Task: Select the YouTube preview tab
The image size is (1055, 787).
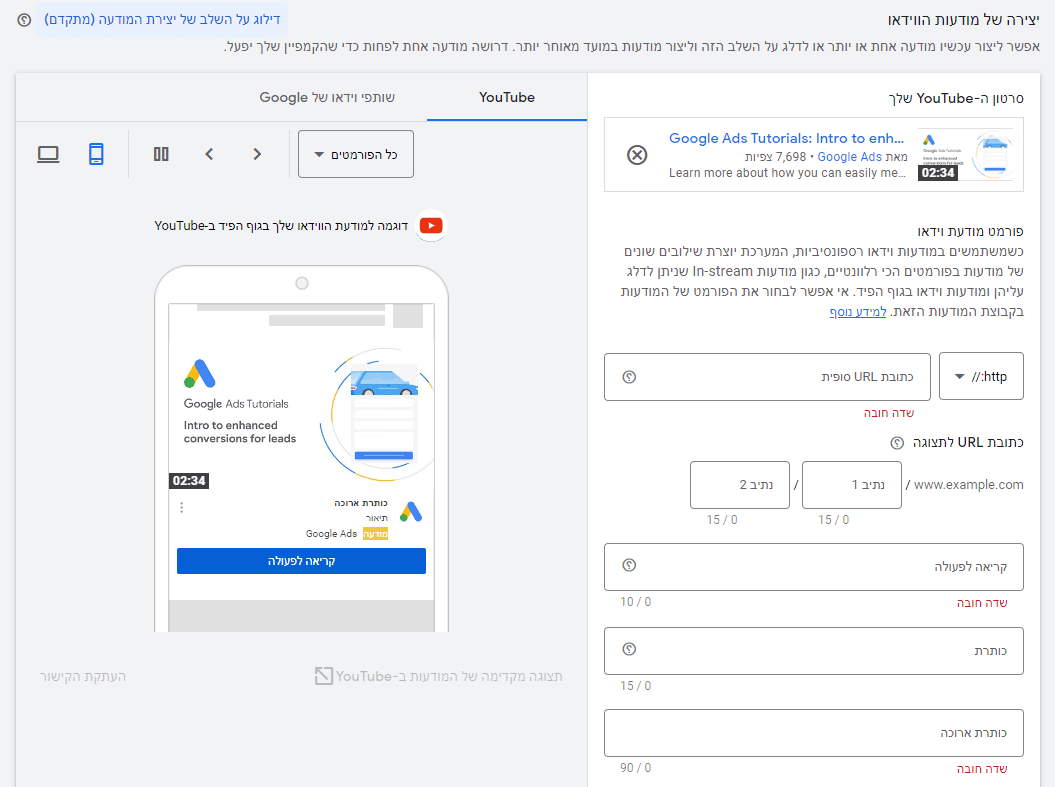Action: 507,98
